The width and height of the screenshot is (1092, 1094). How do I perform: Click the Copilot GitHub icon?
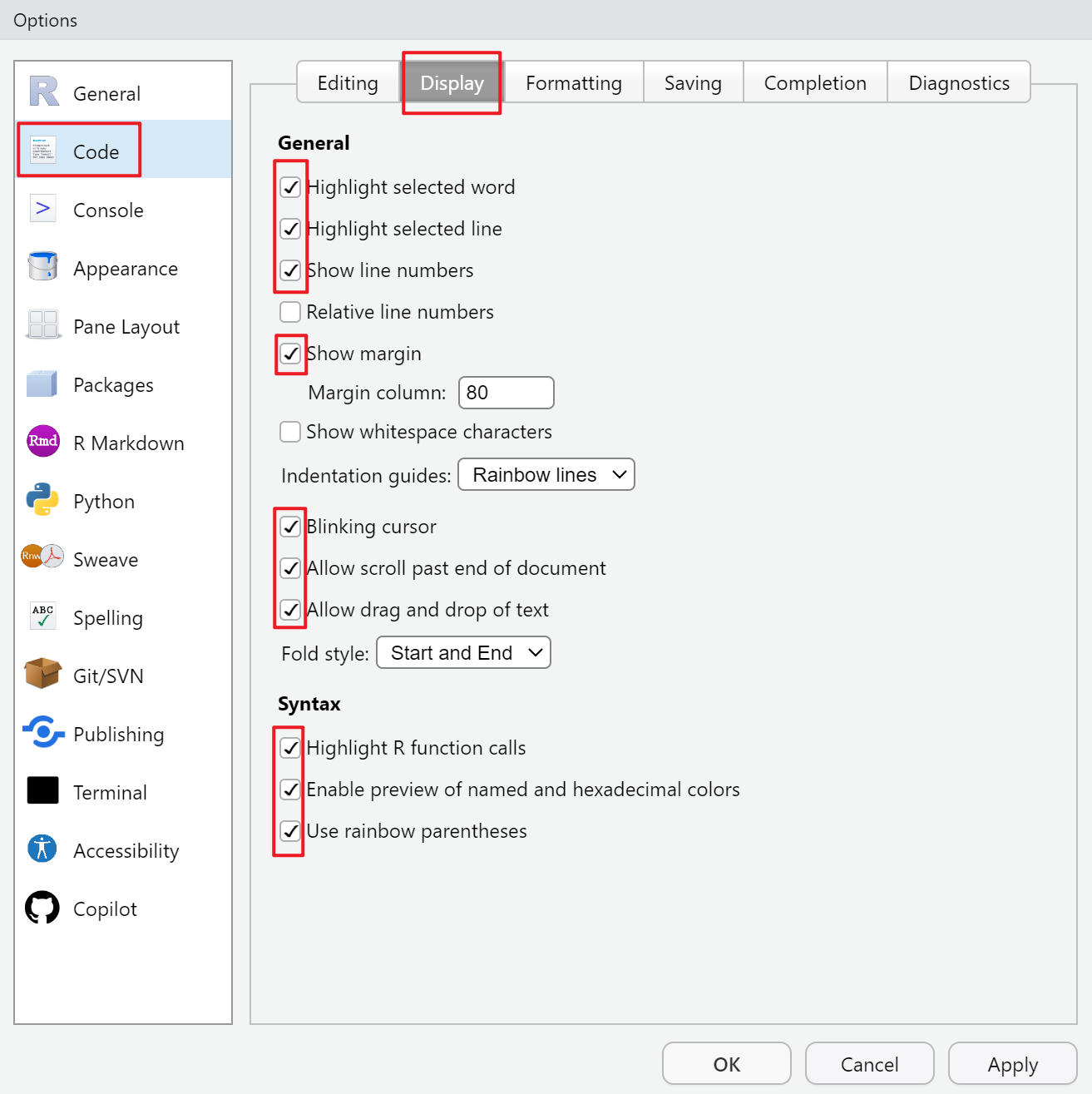coord(43,908)
